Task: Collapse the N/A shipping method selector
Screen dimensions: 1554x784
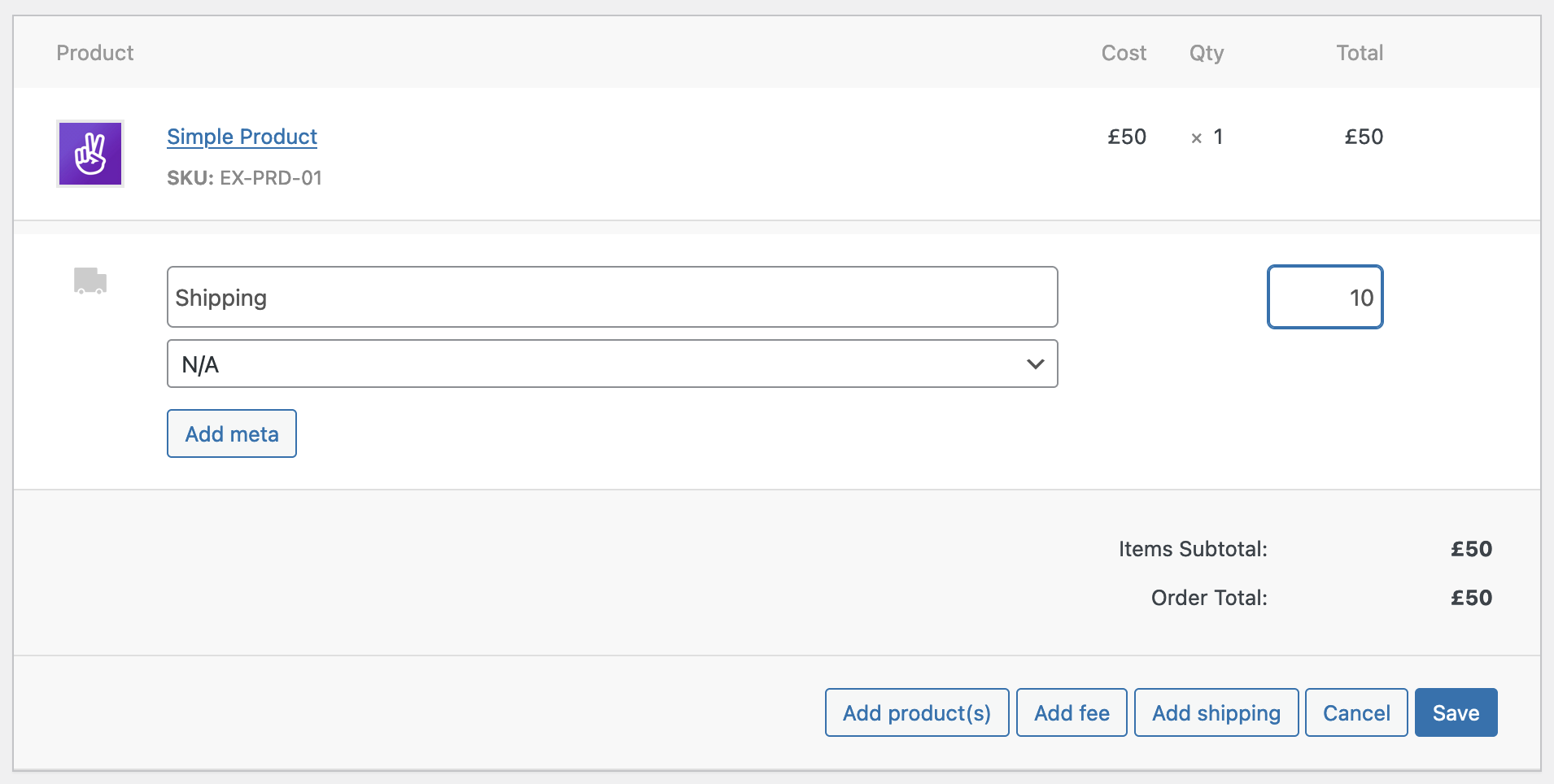Action: tap(1034, 364)
